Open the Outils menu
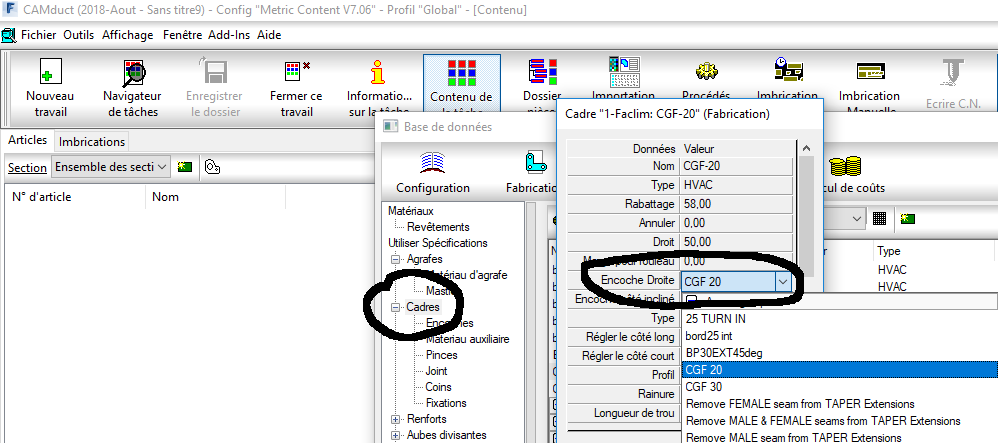Image resolution: width=998 pixels, height=443 pixels. tap(78, 35)
